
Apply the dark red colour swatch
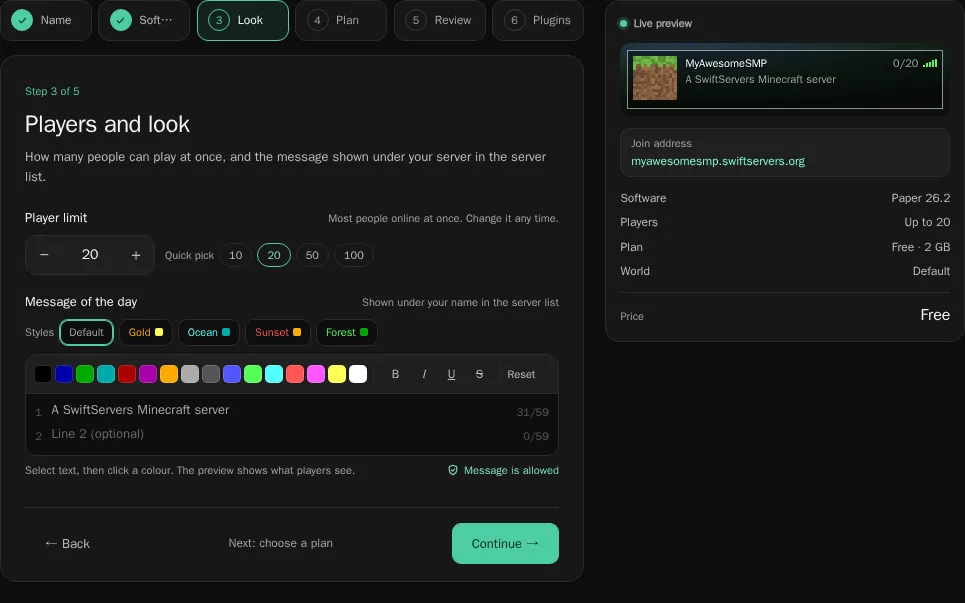pyautogui.click(x=127, y=374)
